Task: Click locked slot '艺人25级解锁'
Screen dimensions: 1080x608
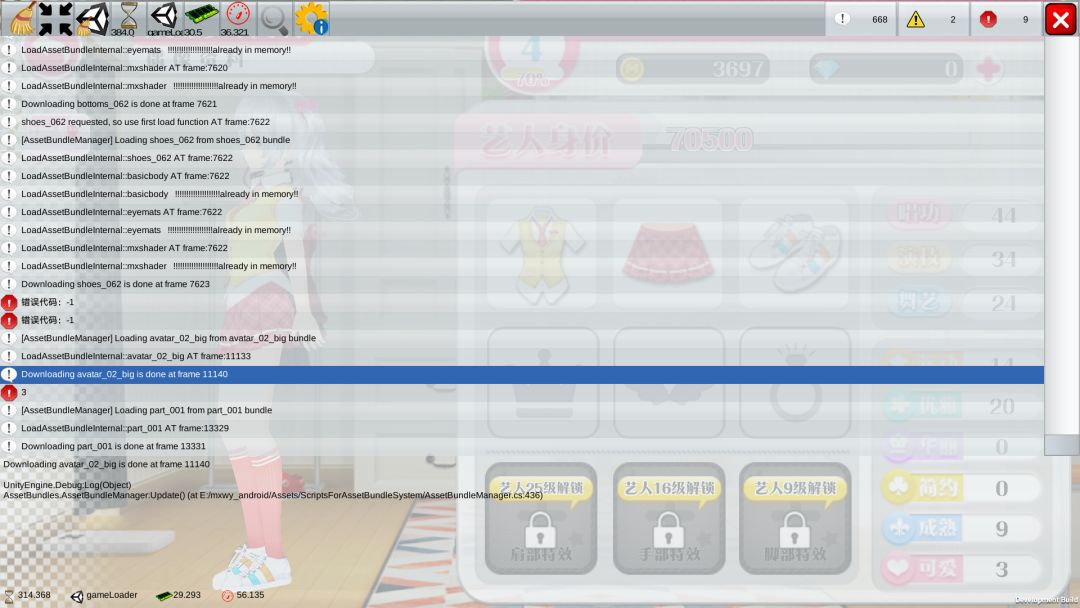Action: pos(541,518)
